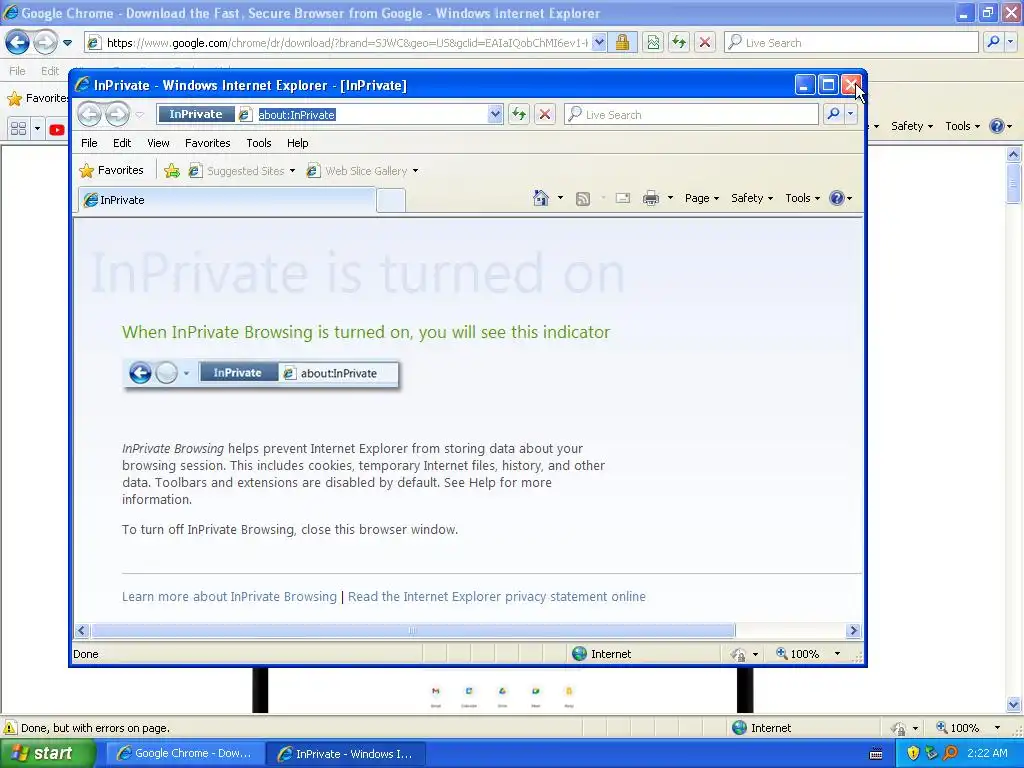Image resolution: width=1024 pixels, height=768 pixels.
Task: Click refresh icon in InPrivate address bar
Action: [519, 114]
